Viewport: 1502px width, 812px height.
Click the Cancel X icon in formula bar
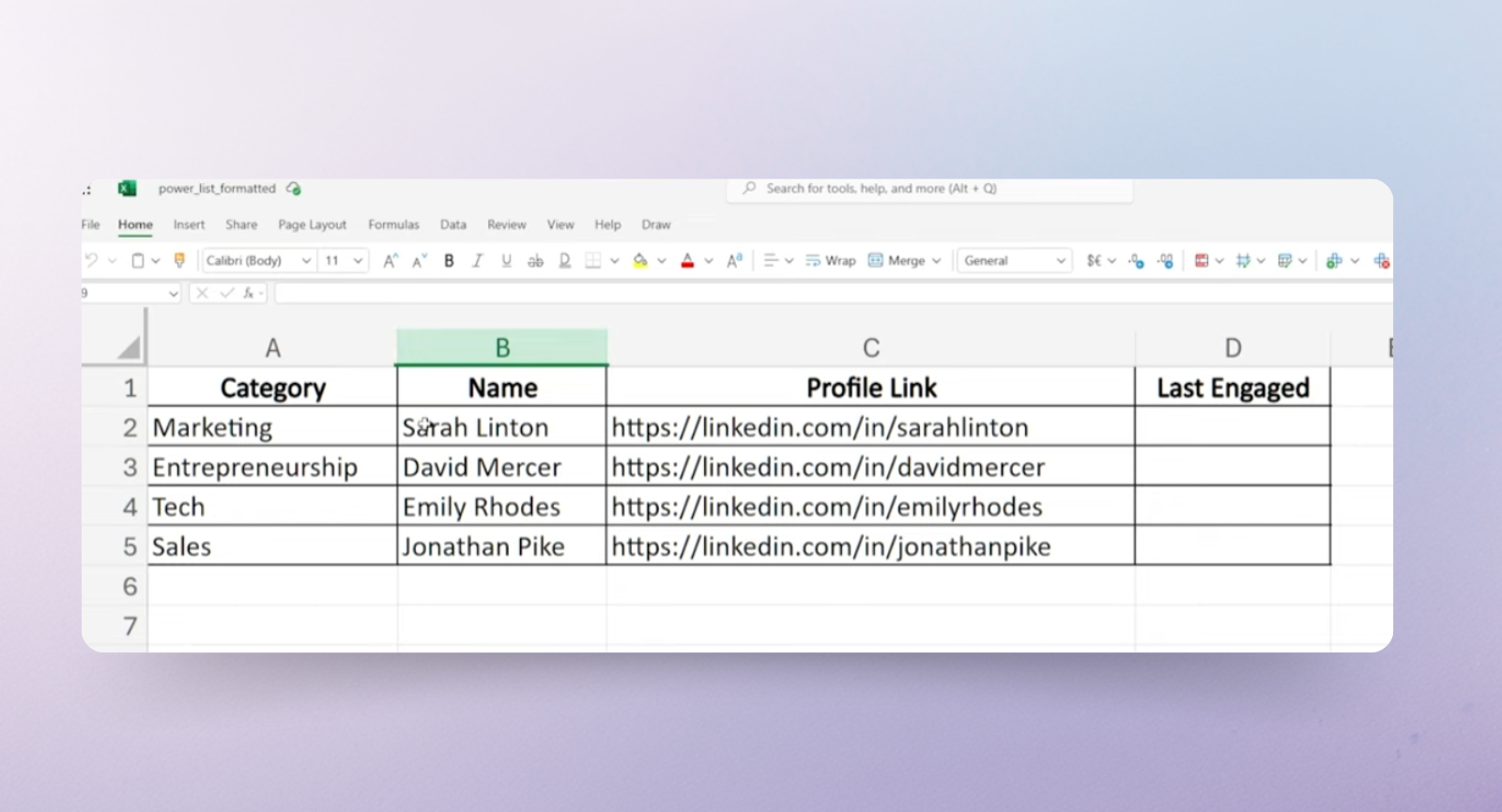[202, 293]
